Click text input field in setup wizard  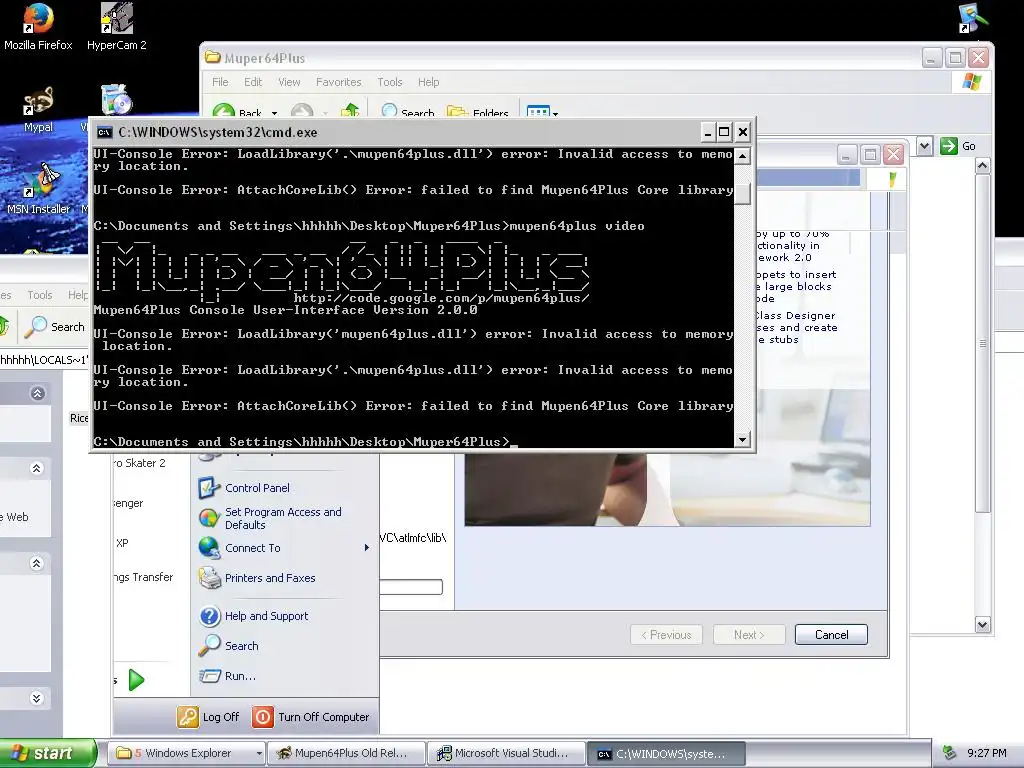coord(411,587)
